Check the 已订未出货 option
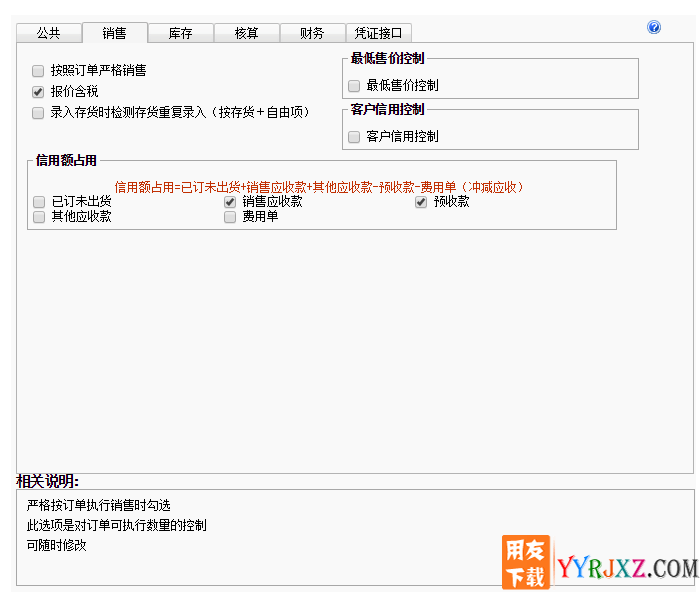 [39, 202]
